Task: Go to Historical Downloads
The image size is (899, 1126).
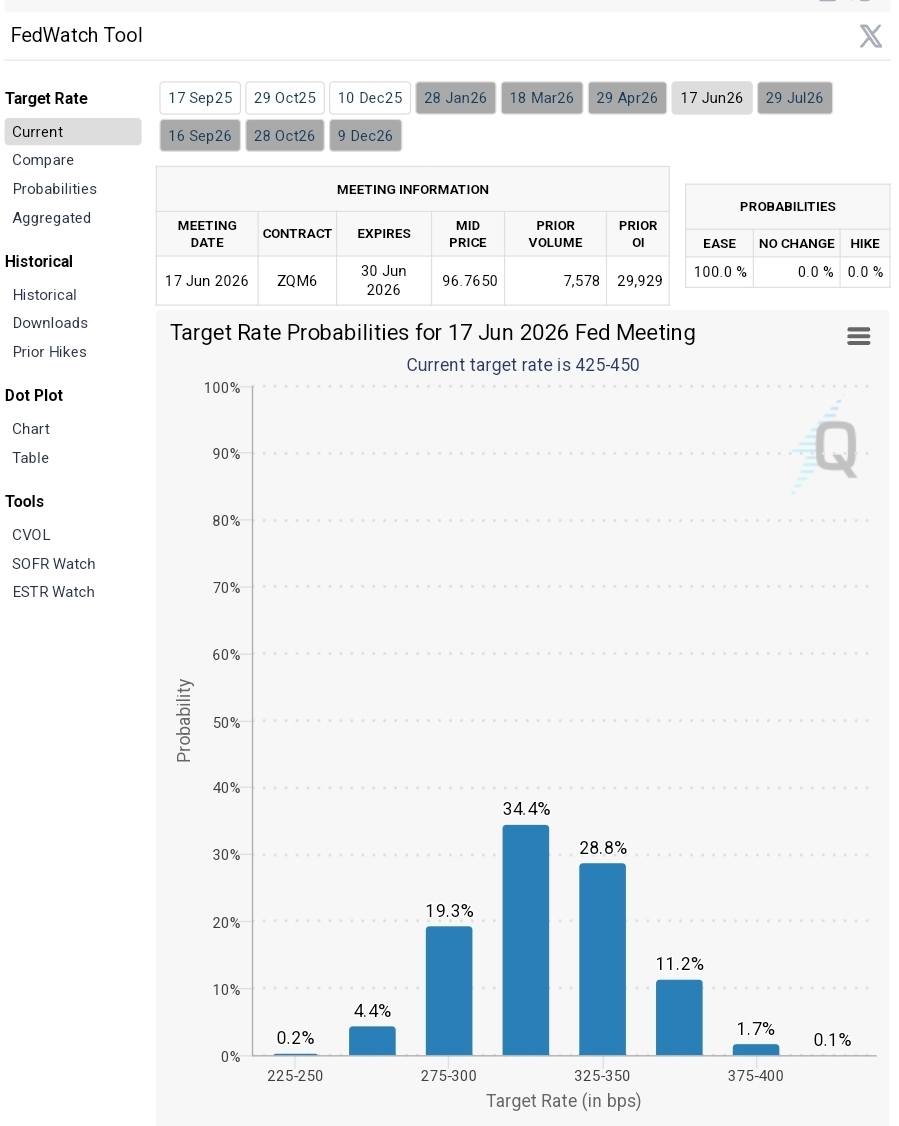Action: [50, 323]
